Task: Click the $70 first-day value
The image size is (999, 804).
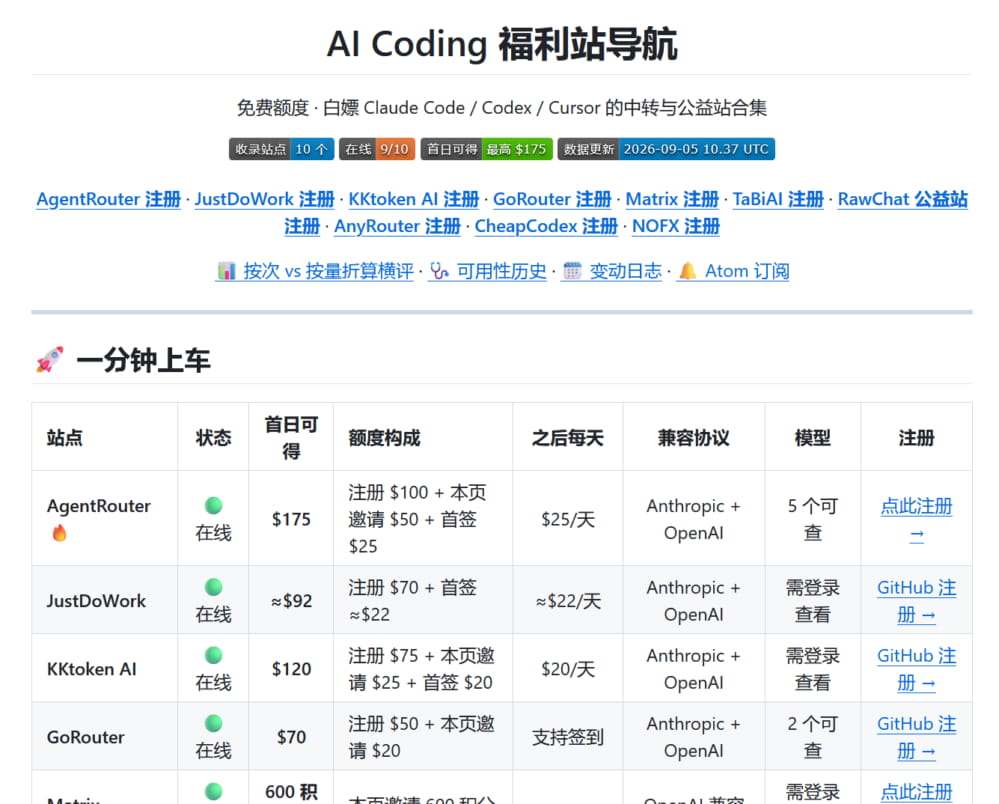Action: pos(291,737)
